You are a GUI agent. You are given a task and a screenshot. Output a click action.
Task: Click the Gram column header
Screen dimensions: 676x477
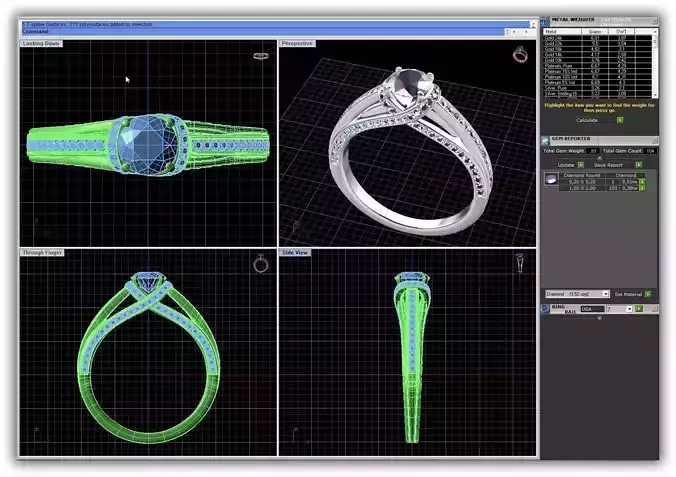(x=595, y=31)
